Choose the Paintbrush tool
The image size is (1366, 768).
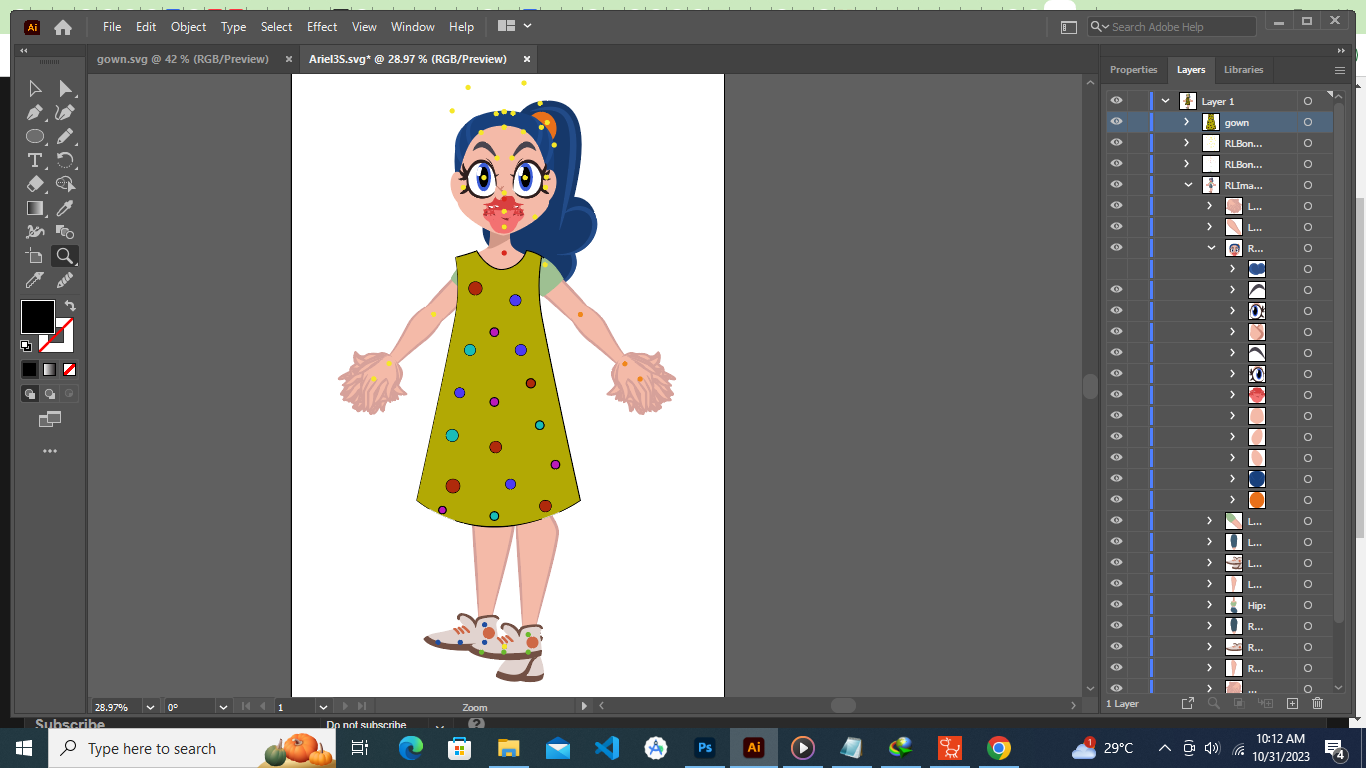(66, 136)
